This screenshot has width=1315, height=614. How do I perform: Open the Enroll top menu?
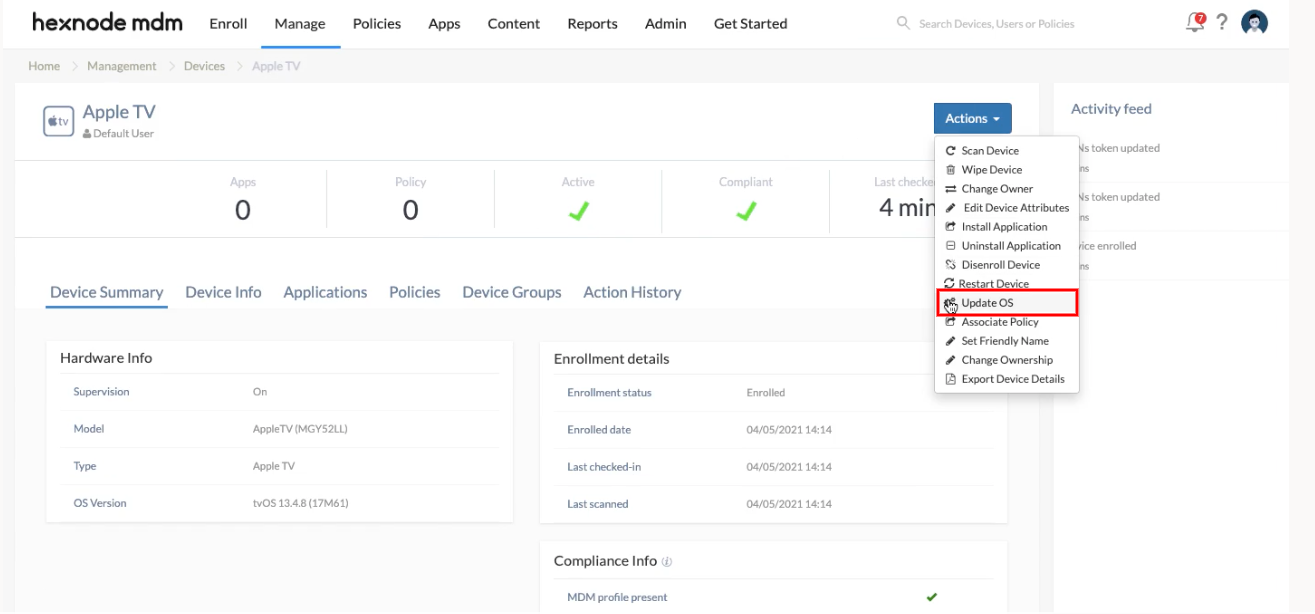pos(228,23)
